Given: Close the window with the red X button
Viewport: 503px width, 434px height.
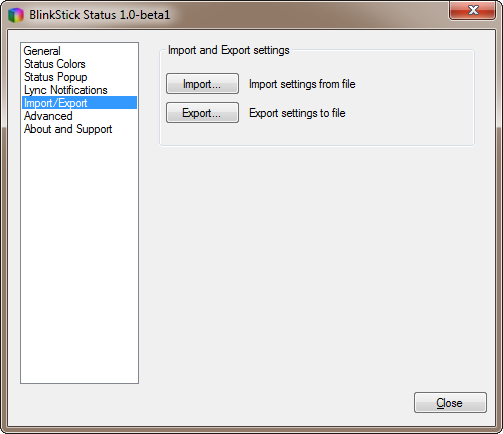Looking at the screenshot, I should coord(472,10).
